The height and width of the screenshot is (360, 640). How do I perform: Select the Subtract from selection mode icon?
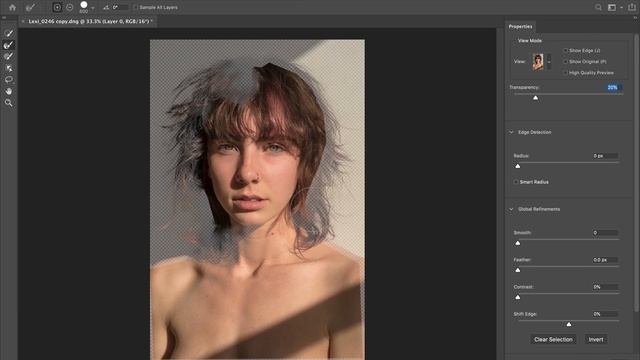(69, 7)
